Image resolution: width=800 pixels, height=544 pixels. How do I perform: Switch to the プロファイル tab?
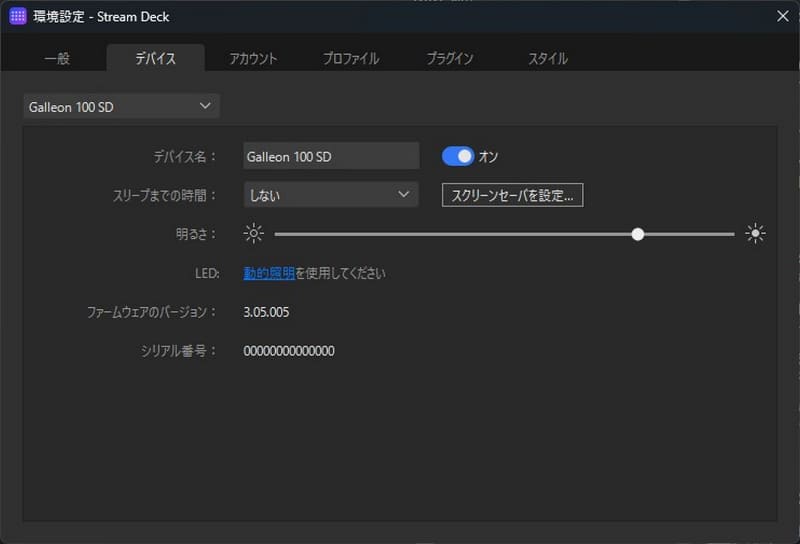click(351, 58)
